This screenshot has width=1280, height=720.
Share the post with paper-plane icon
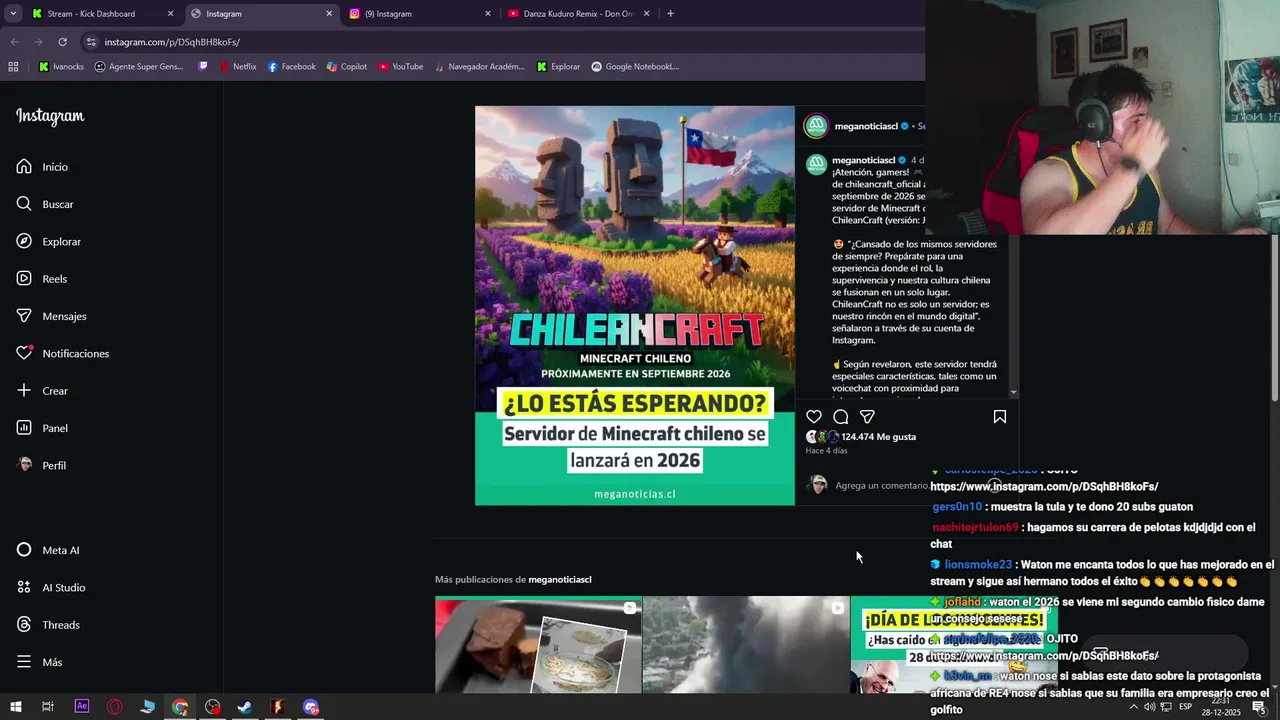[x=867, y=417]
